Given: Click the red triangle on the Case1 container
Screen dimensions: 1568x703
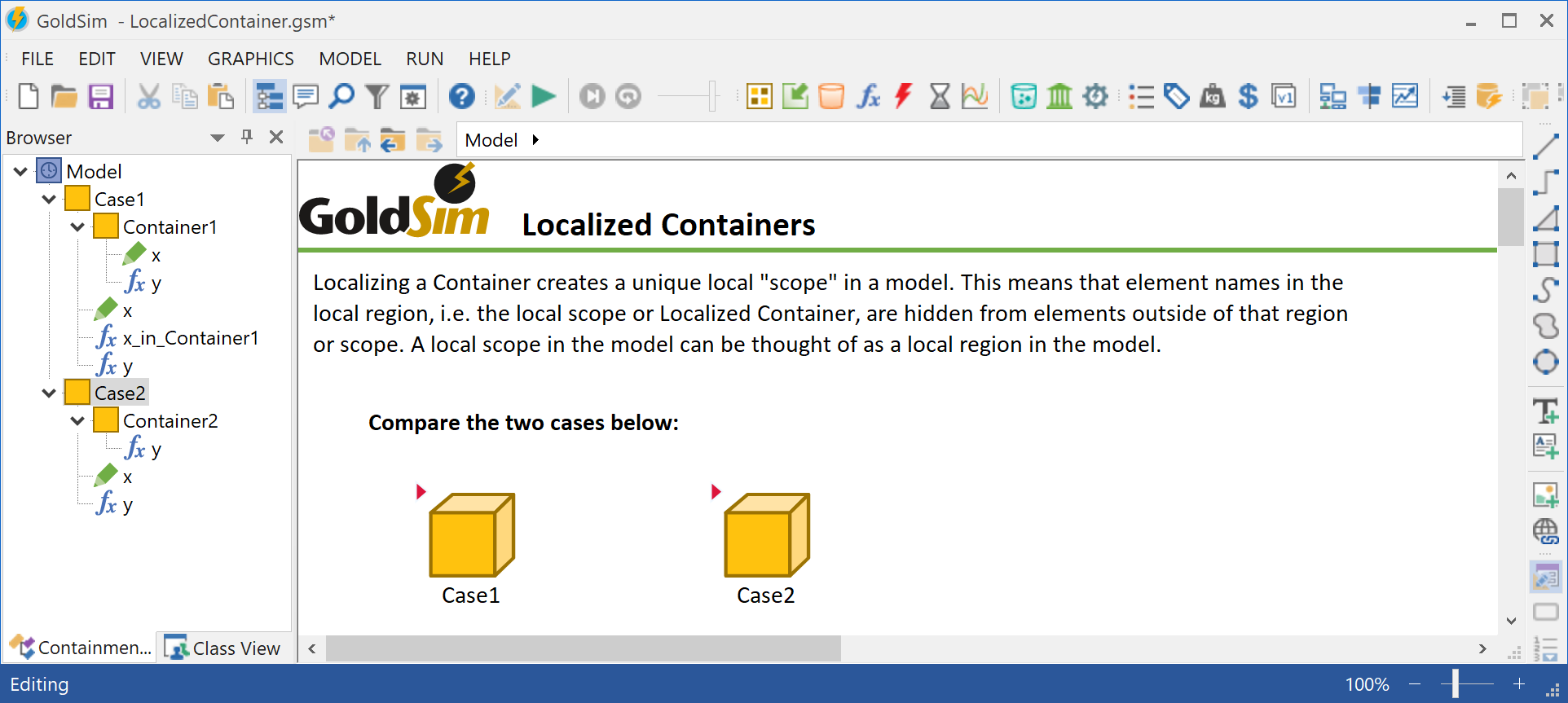Looking at the screenshot, I should [421, 491].
